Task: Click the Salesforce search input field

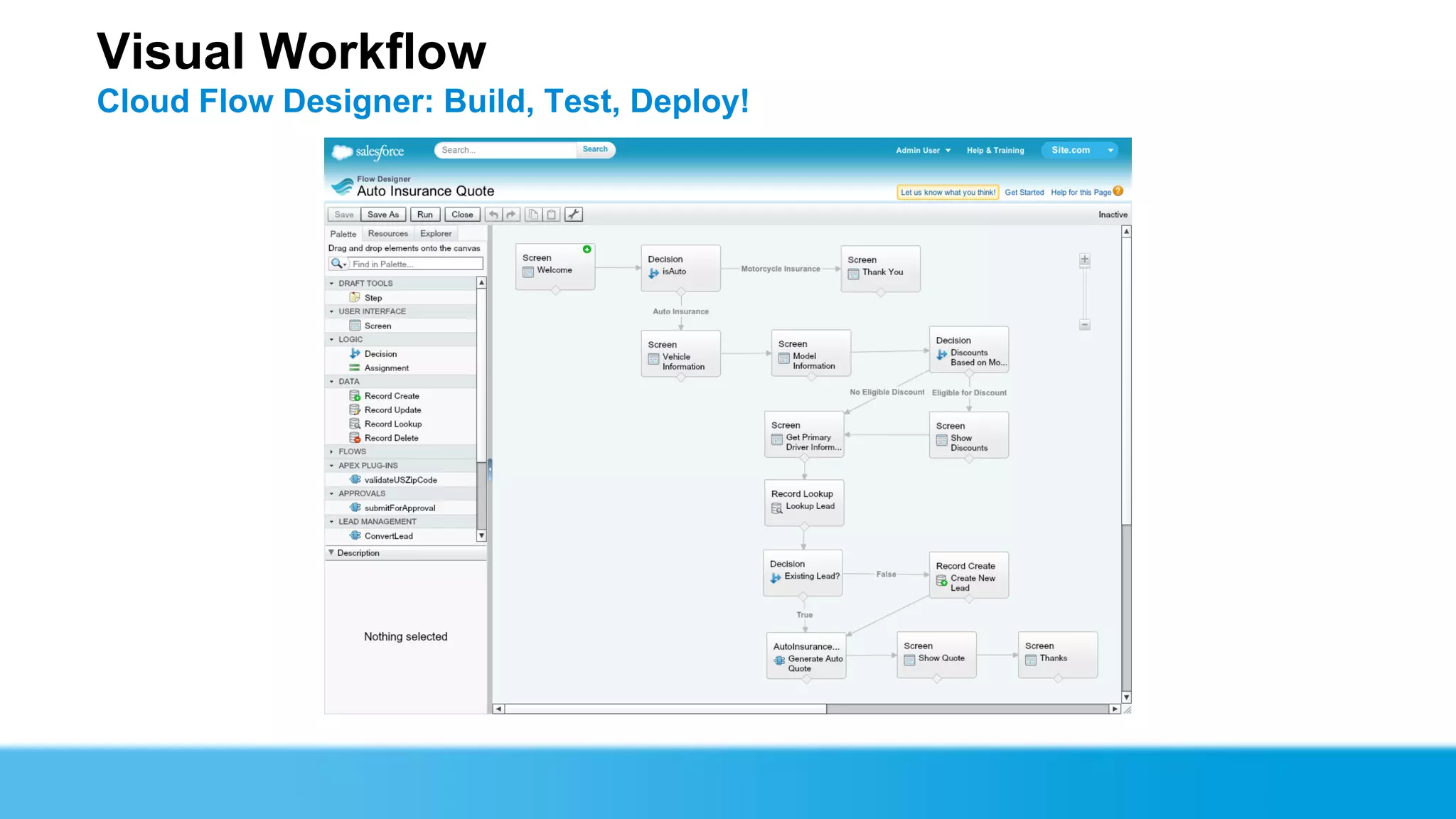Action: click(506, 150)
